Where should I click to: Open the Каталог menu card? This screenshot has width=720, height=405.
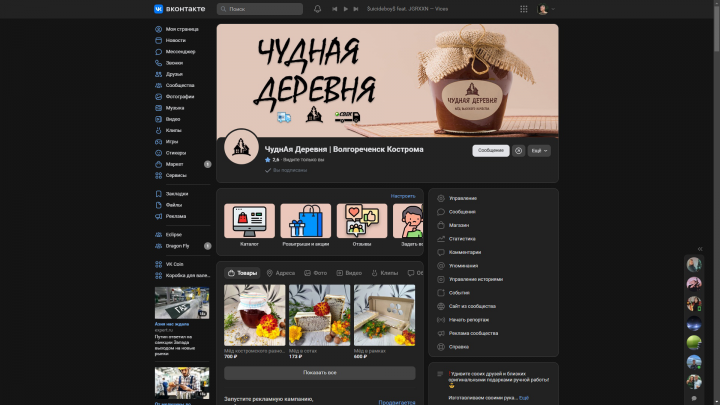(249, 225)
